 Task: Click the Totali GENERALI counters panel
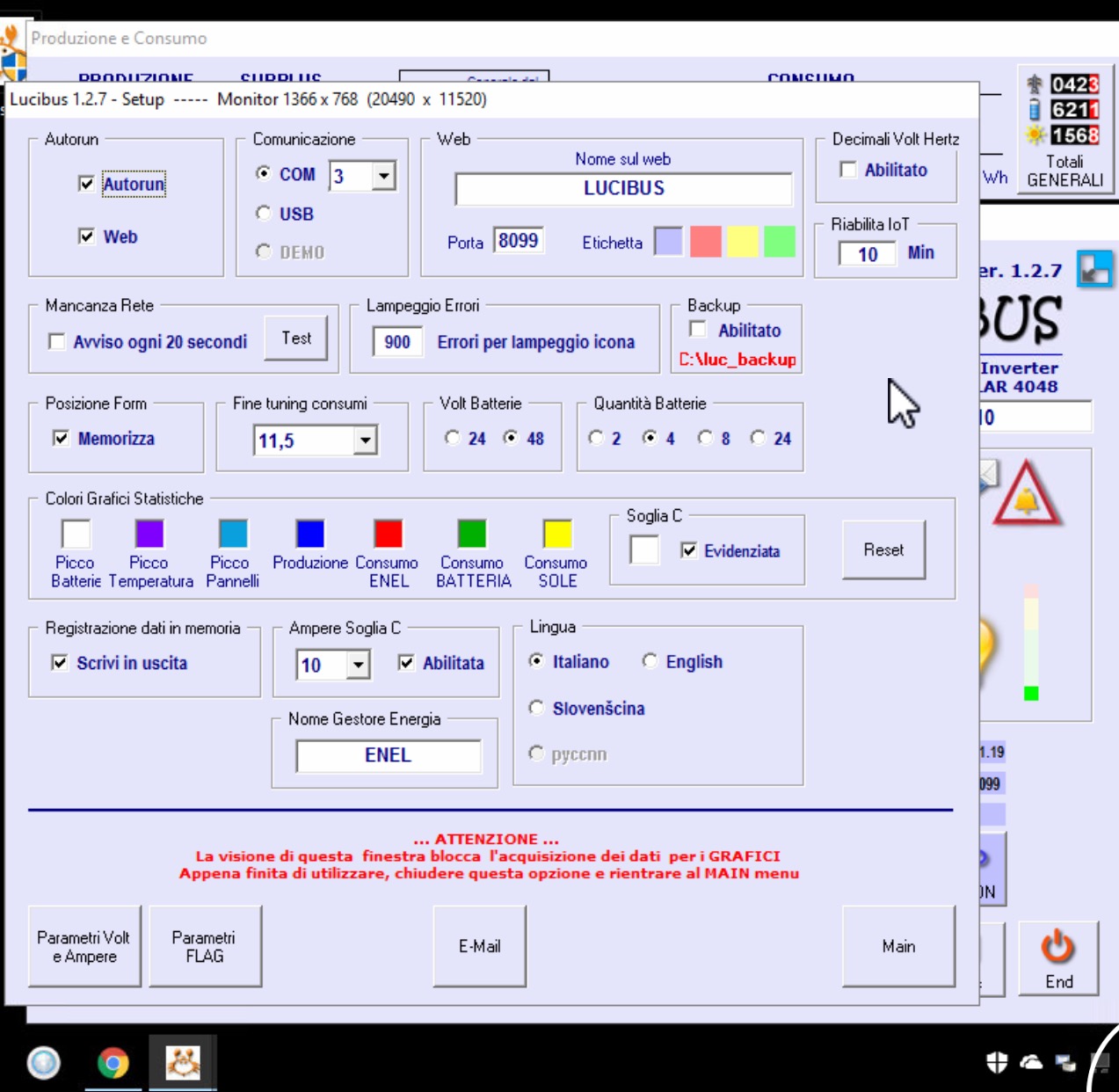[x=1065, y=129]
